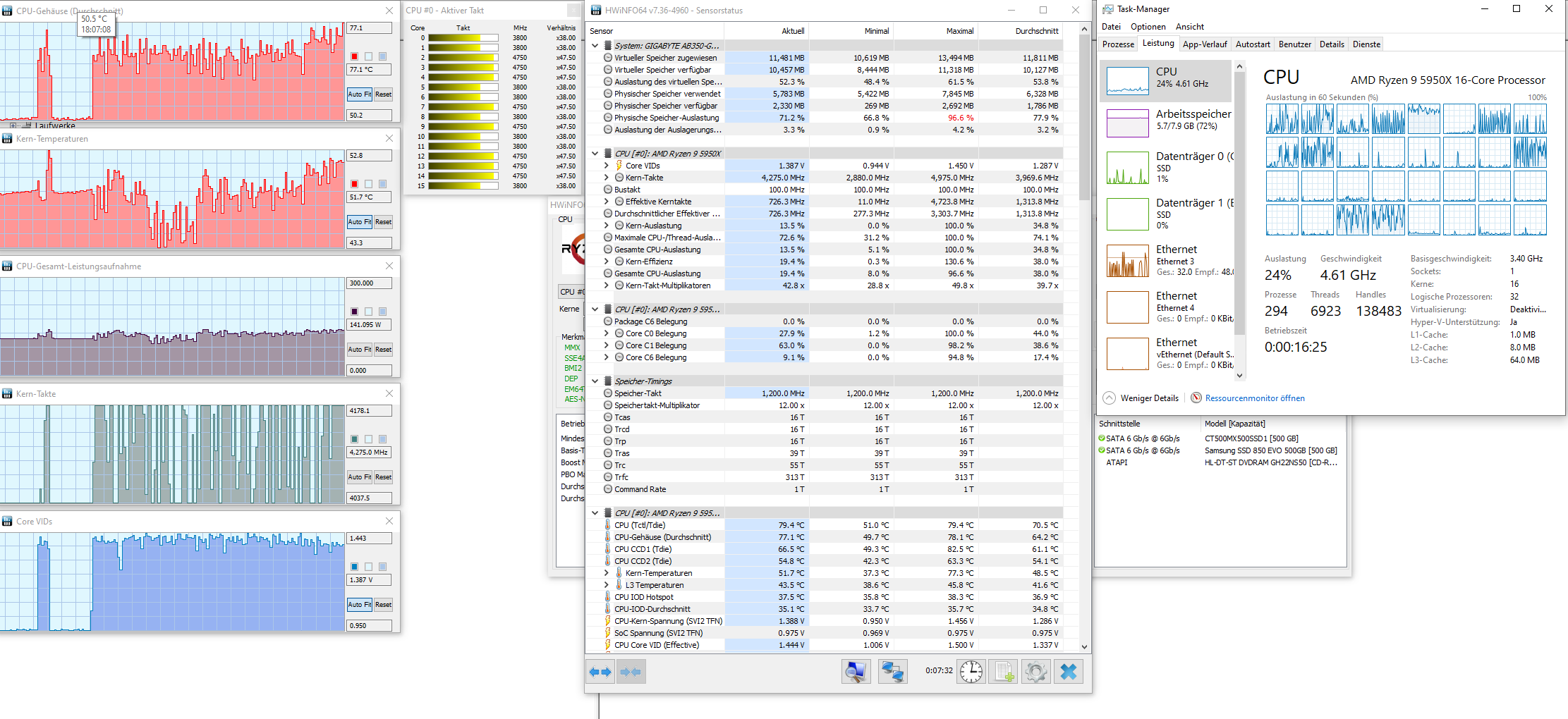This screenshot has height=719, width=1568.
Task: Start logging with the sheet-plus icon
Action: click(x=1004, y=672)
